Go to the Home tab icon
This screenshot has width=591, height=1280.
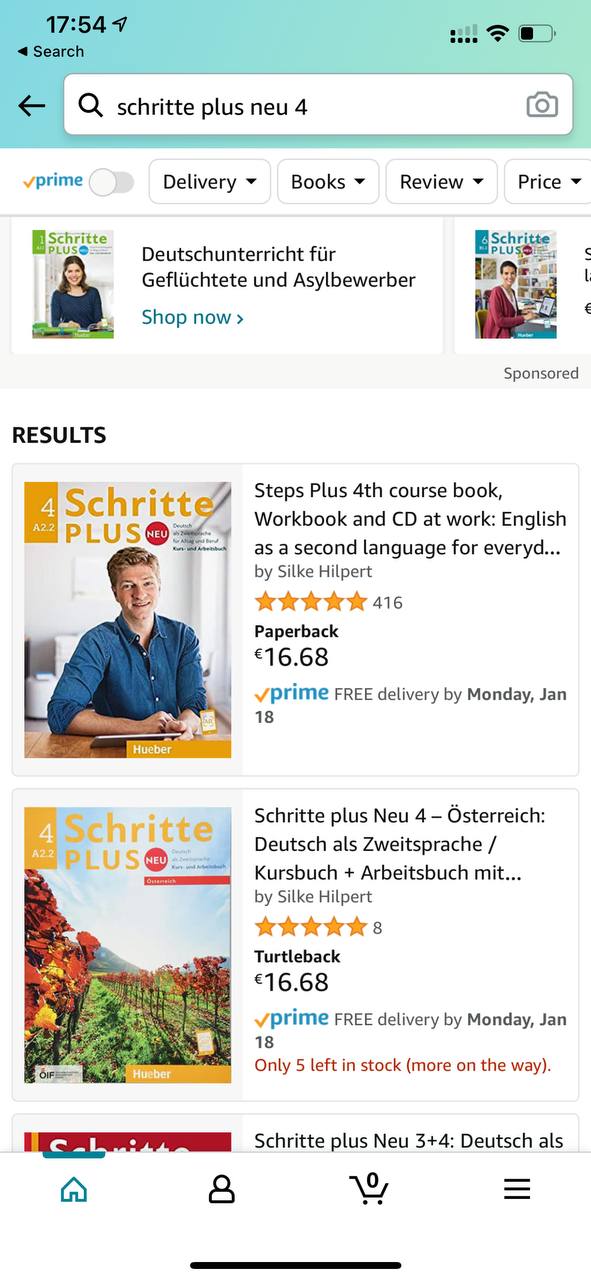[x=73, y=1188]
